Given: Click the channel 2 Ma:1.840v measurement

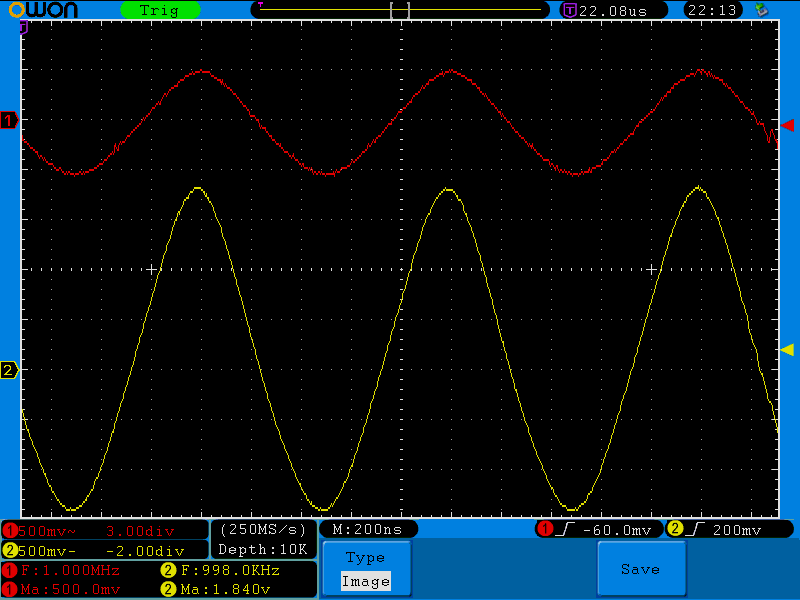Looking at the screenshot, I should pyautogui.click(x=226, y=589).
